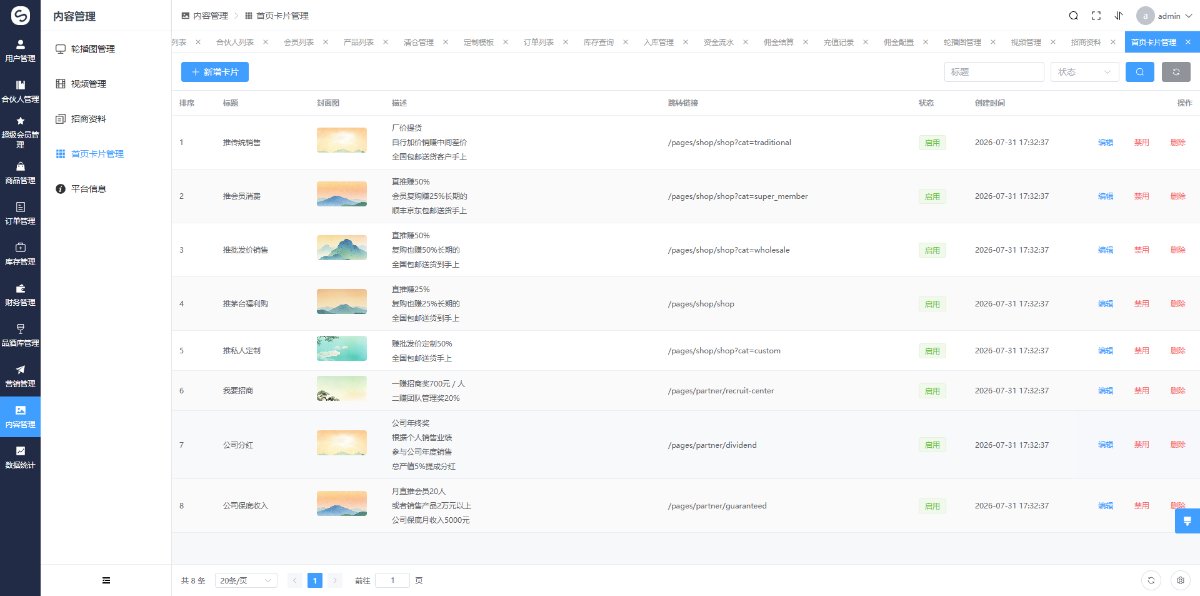
Task: Switch to the 充值记录 tab
Action: pos(839,43)
